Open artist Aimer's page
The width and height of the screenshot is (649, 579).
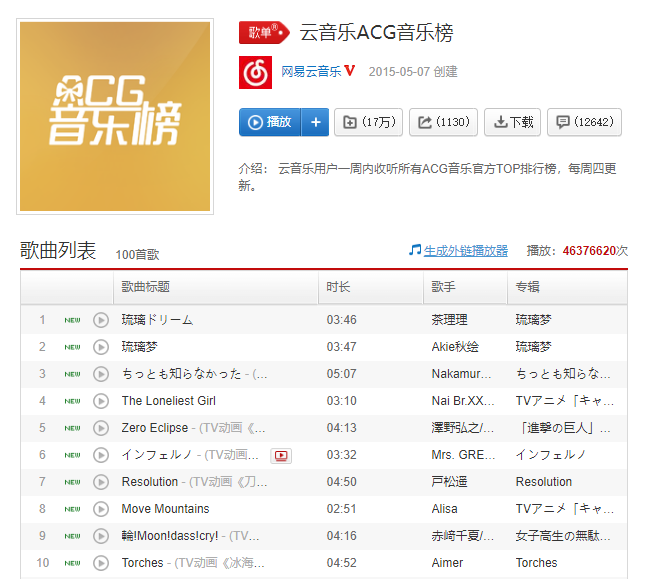pyautogui.click(x=447, y=563)
